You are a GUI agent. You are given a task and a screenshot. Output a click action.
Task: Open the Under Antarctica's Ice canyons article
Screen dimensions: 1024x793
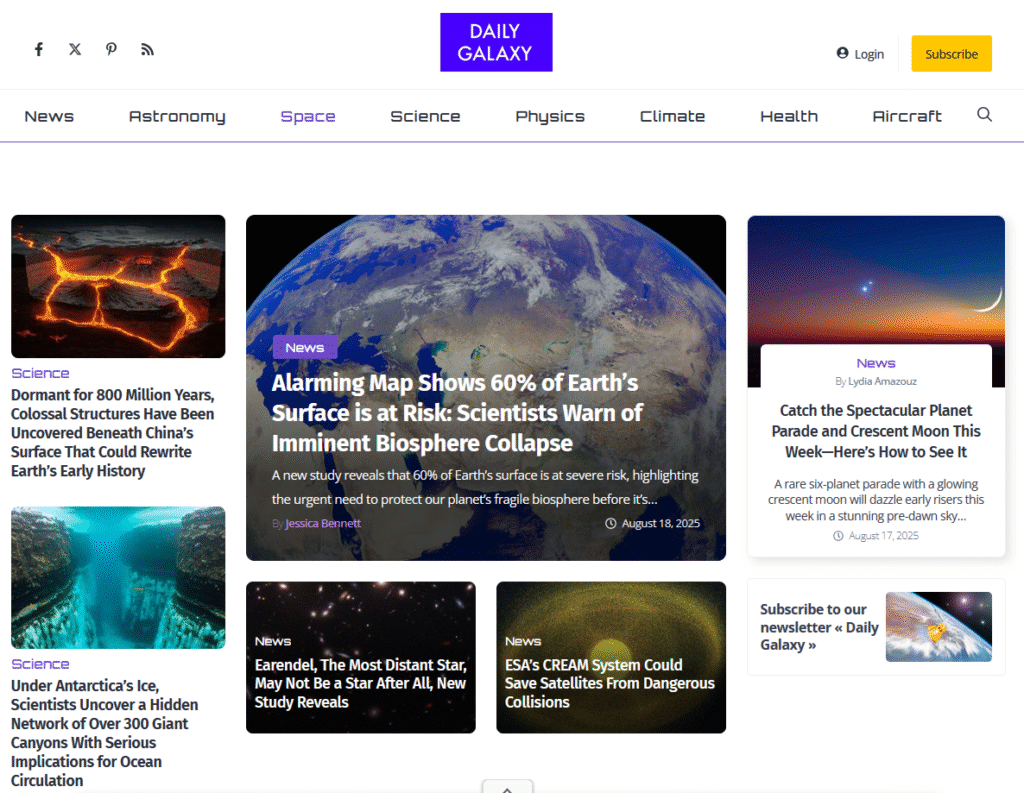click(104, 733)
